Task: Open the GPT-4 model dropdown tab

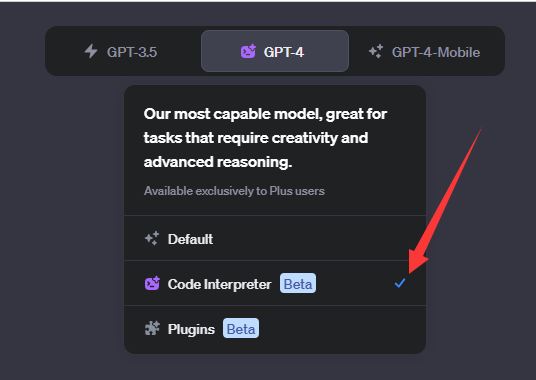Action: pyautogui.click(x=275, y=51)
